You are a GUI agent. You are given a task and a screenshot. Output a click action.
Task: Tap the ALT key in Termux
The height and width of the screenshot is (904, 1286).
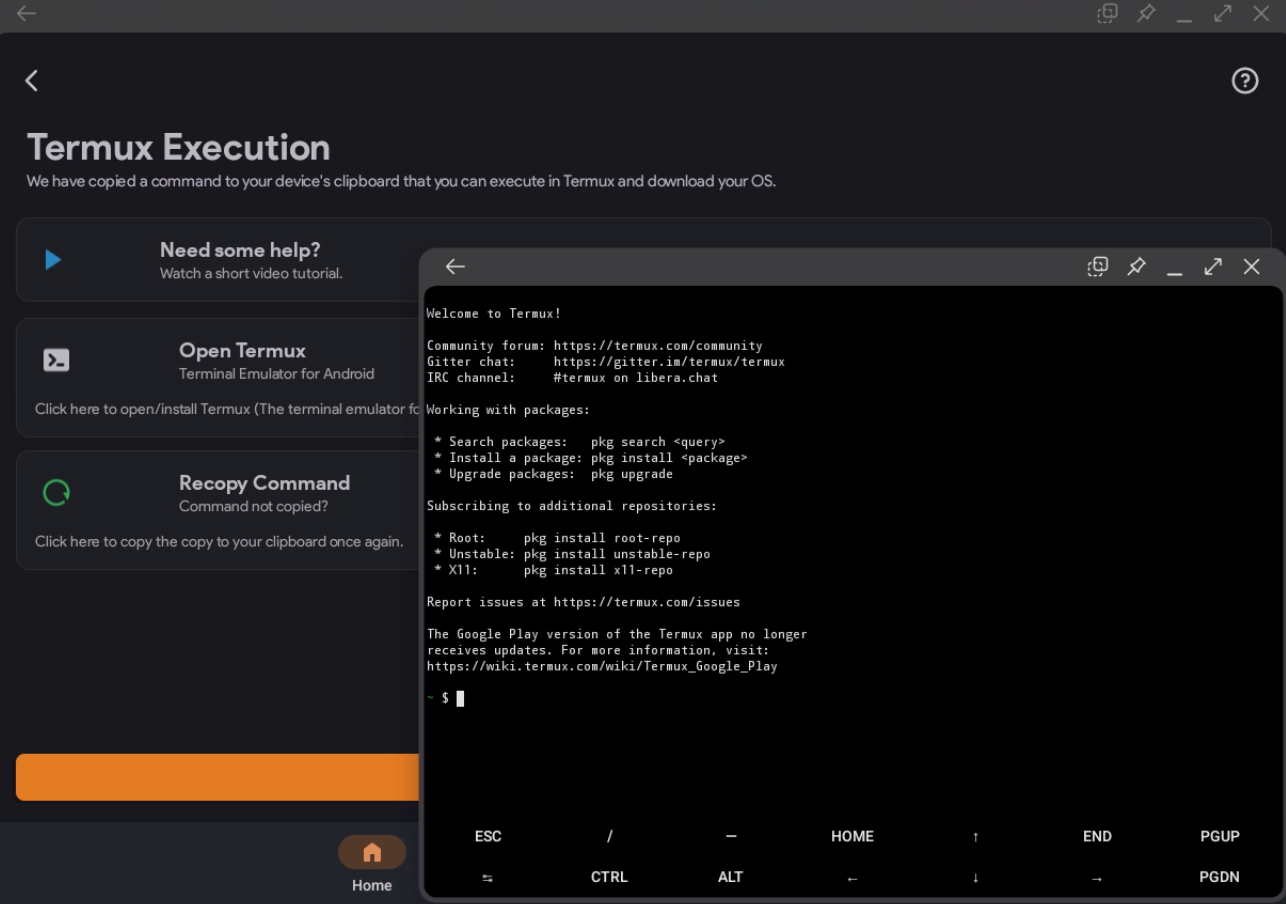click(x=731, y=877)
